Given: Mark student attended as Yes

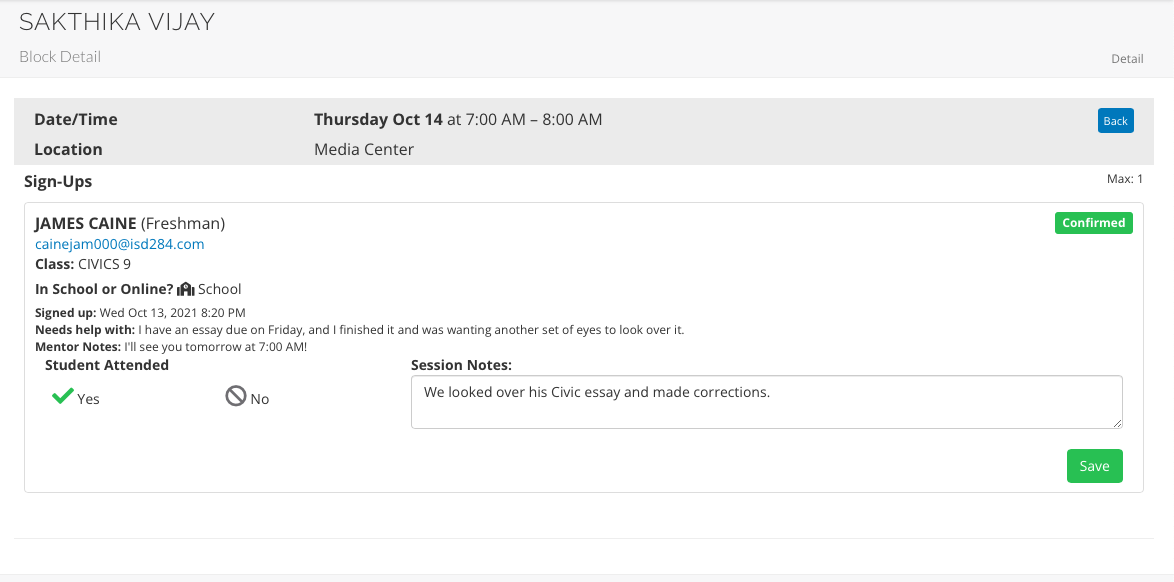Looking at the screenshot, I should click(x=76, y=398).
